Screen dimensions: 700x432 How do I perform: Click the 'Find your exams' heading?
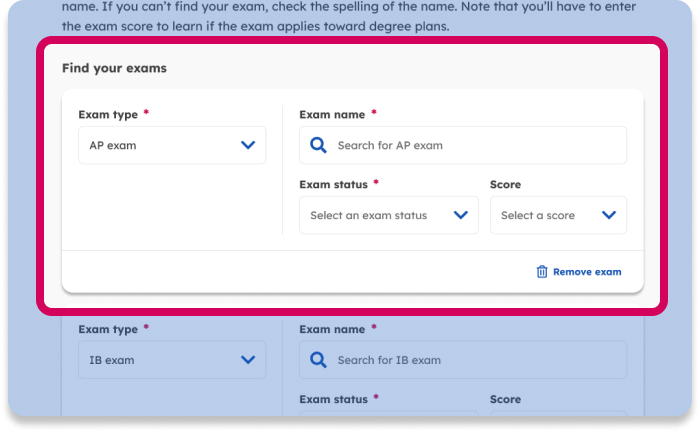114,68
